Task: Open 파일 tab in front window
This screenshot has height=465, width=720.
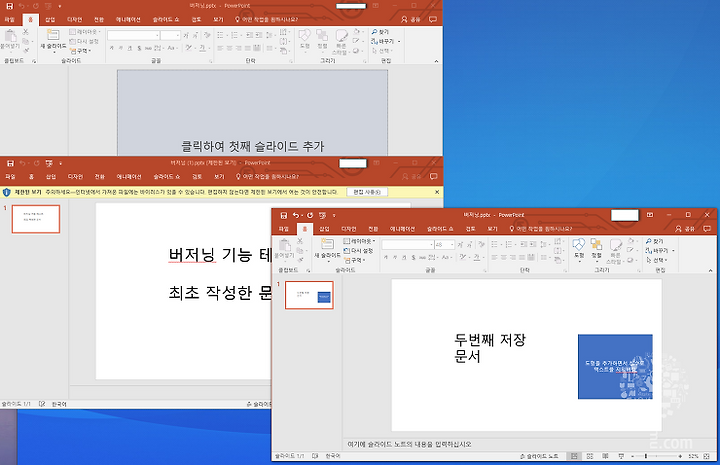Action: (x=284, y=229)
